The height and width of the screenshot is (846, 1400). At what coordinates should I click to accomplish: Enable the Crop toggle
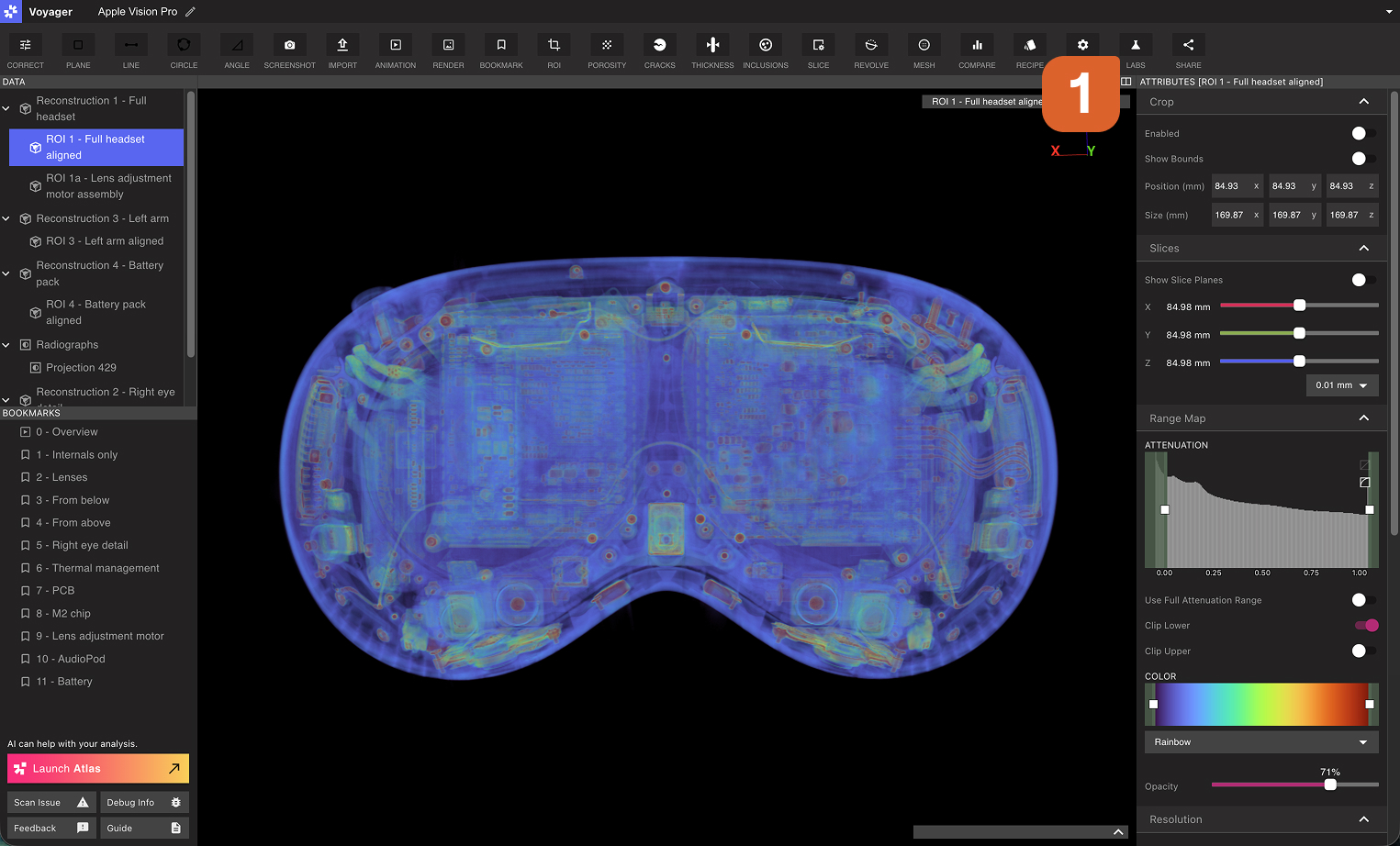[1364, 133]
